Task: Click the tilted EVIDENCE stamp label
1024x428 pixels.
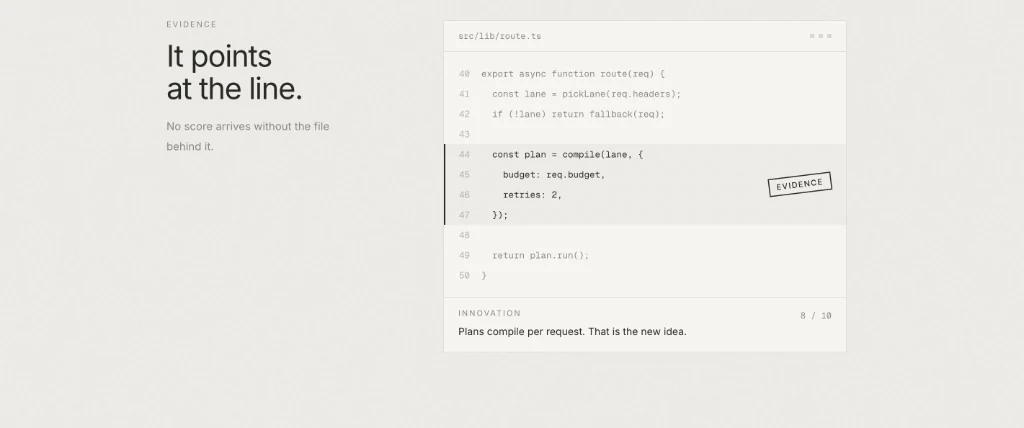Action: 799,184
